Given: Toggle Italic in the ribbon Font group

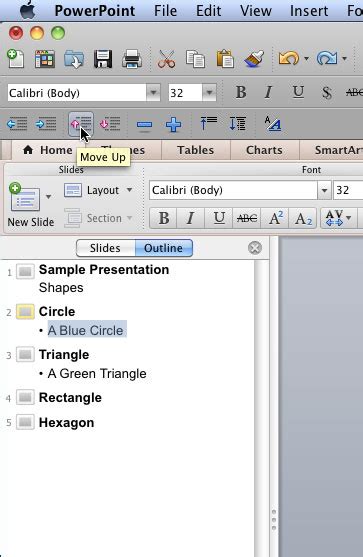Looking at the screenshot, I should coord(190,218).
